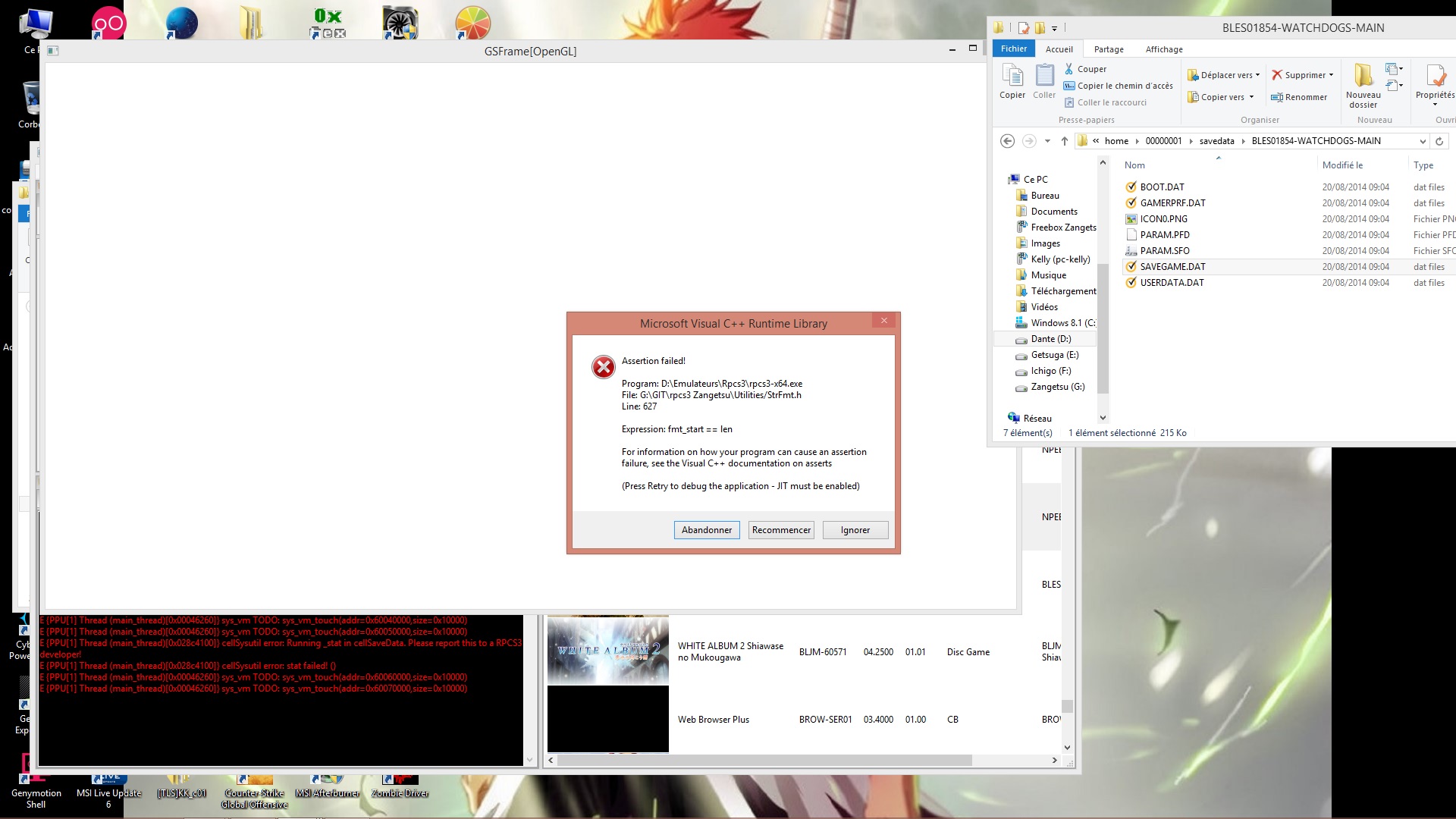This screenshot has height=819, width=1456.
Task: Open the Supprimer dropdown arrow
Action: 1331,75
